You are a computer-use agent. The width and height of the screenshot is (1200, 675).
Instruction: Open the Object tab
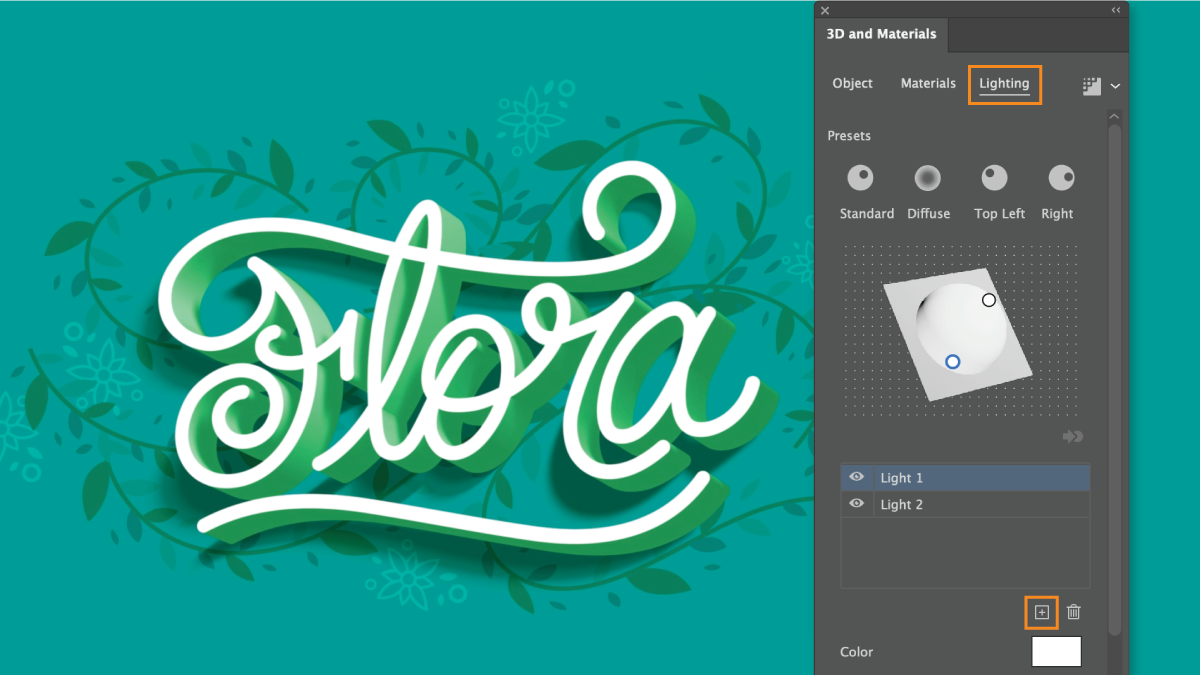tap(853, 84)
